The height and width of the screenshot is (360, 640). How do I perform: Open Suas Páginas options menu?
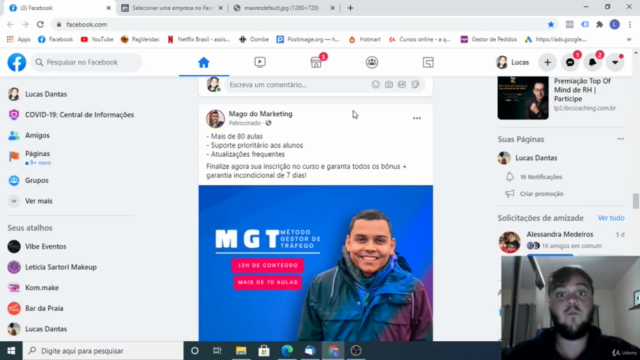(x=620, y=139)
